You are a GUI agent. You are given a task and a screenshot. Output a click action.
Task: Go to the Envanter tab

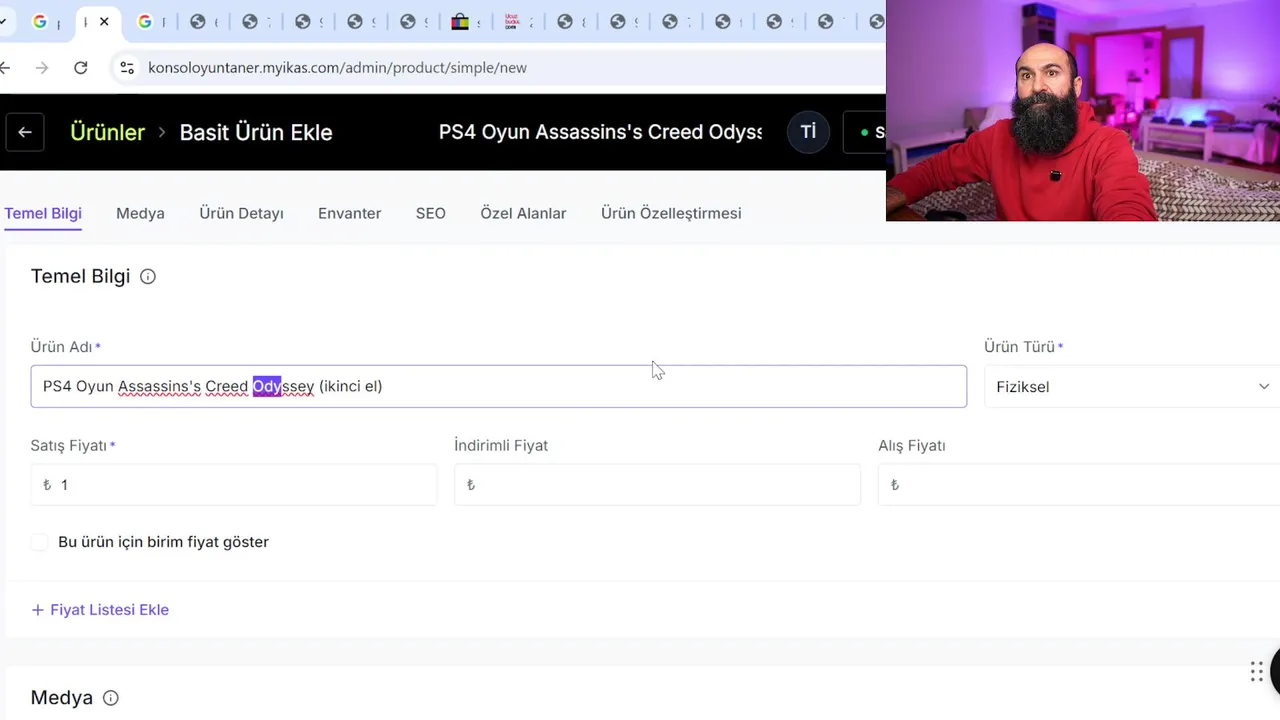click(x=349, y=213)
